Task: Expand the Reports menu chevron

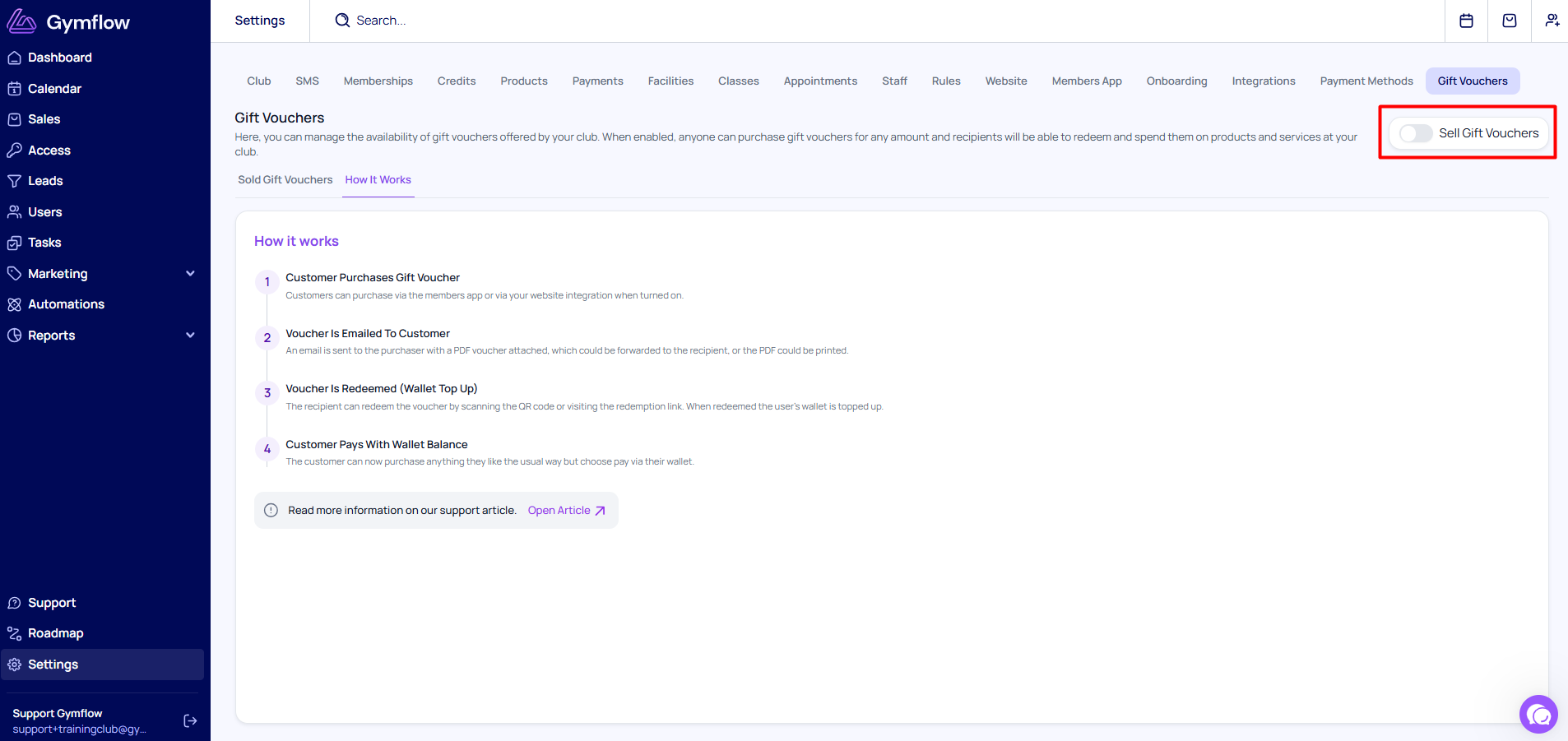Action: (x=190, y=336)
